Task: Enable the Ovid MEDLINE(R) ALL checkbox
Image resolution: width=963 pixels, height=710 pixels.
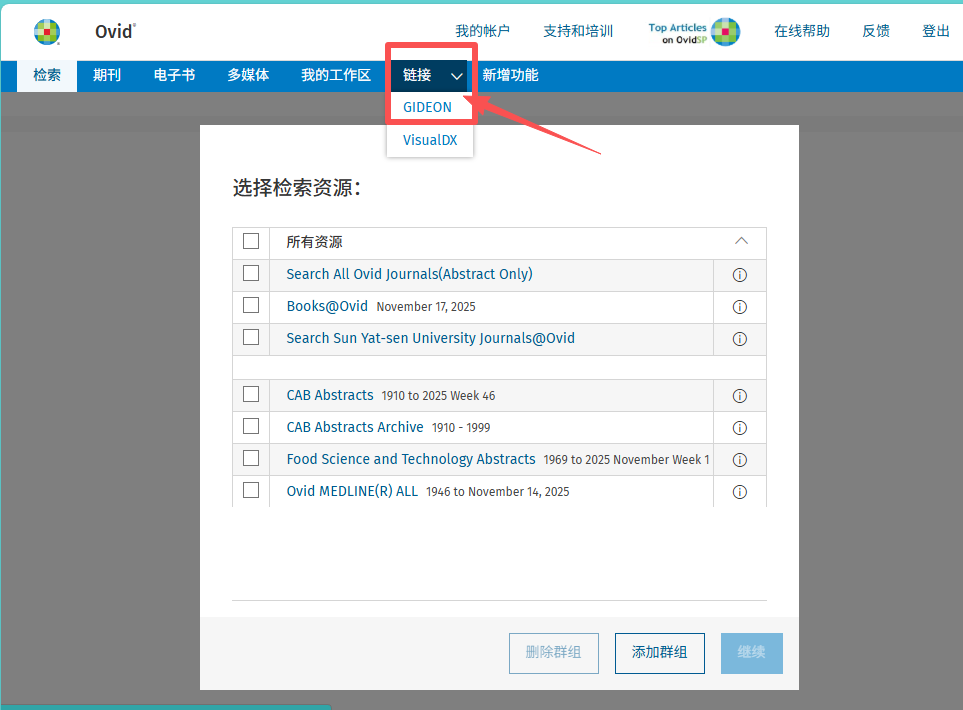Action: (251, 490)
